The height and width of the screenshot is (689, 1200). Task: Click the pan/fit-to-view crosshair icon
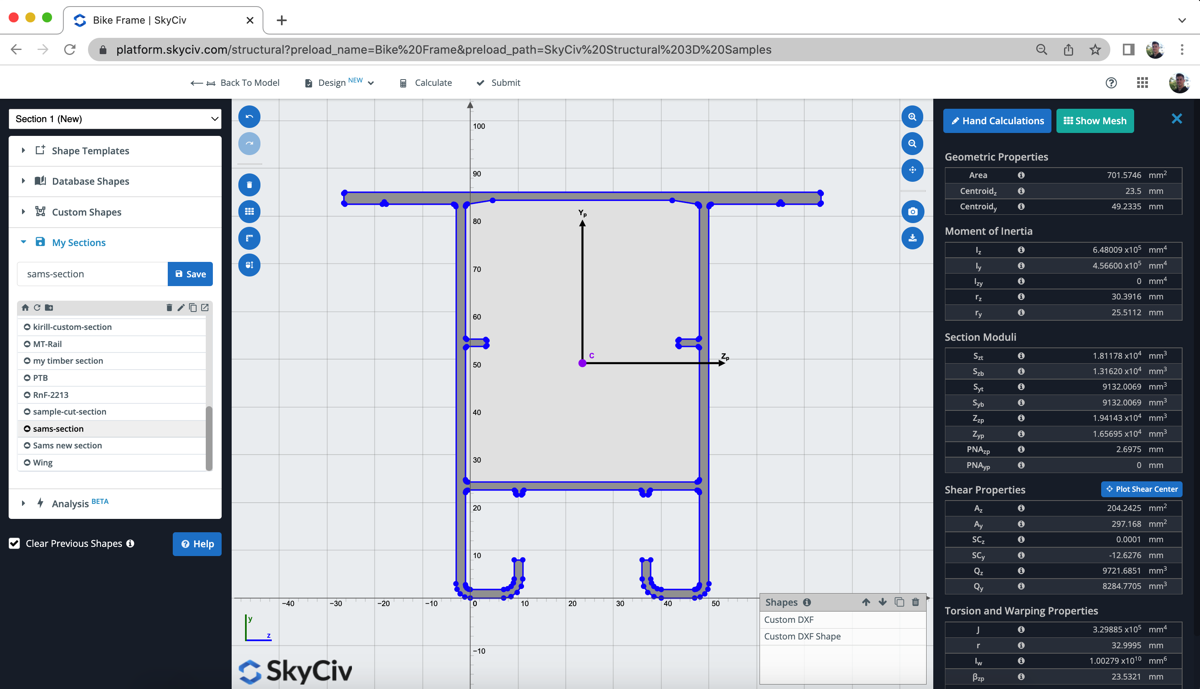click(x=912, y=170)
